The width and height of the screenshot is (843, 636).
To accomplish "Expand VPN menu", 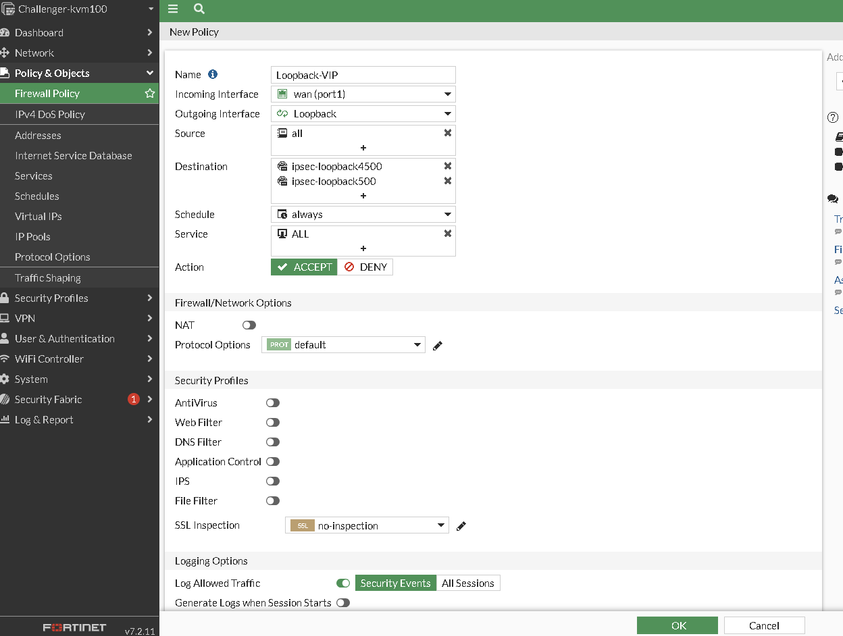I will point(80,318).
